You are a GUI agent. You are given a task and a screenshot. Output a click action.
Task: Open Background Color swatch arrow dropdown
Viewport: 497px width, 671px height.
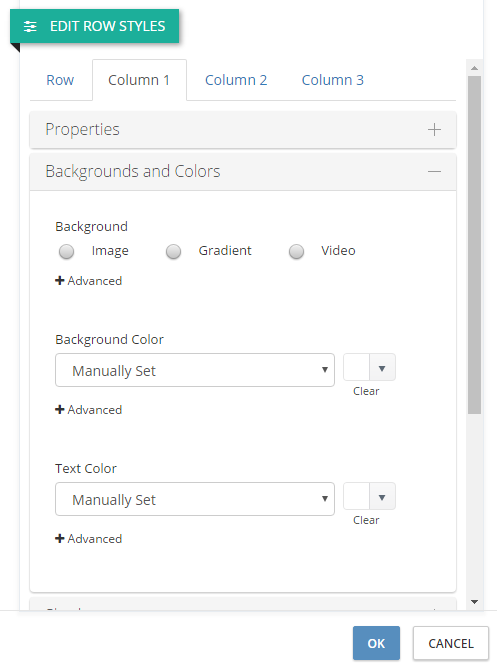coord(382,368)
